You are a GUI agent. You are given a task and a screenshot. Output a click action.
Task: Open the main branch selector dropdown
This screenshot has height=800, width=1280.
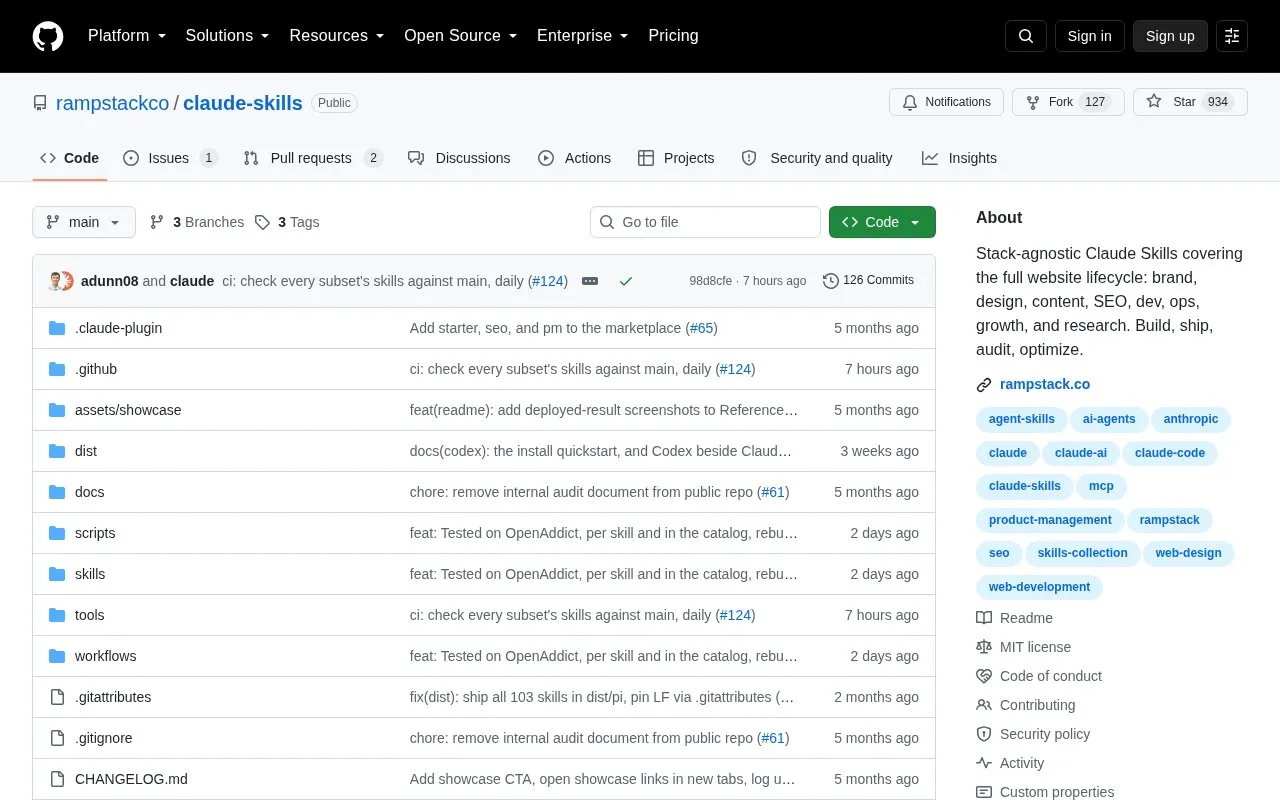[84, 222]
